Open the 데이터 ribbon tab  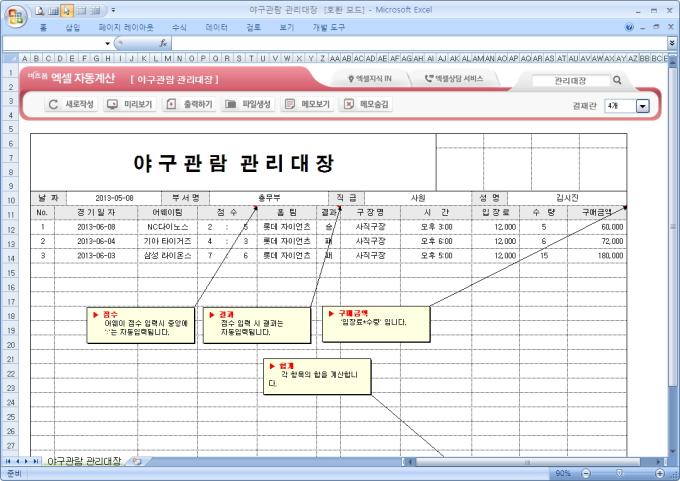pos(216,27)
